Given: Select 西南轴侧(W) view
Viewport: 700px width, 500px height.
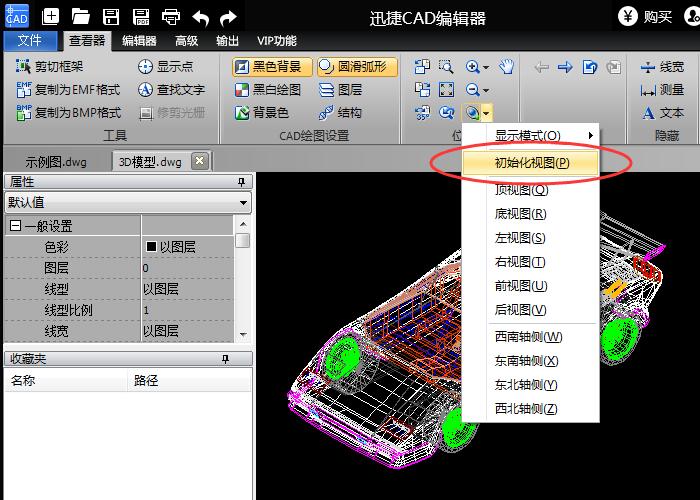Looking at the screenshot, I should click(x=529, y=337).
